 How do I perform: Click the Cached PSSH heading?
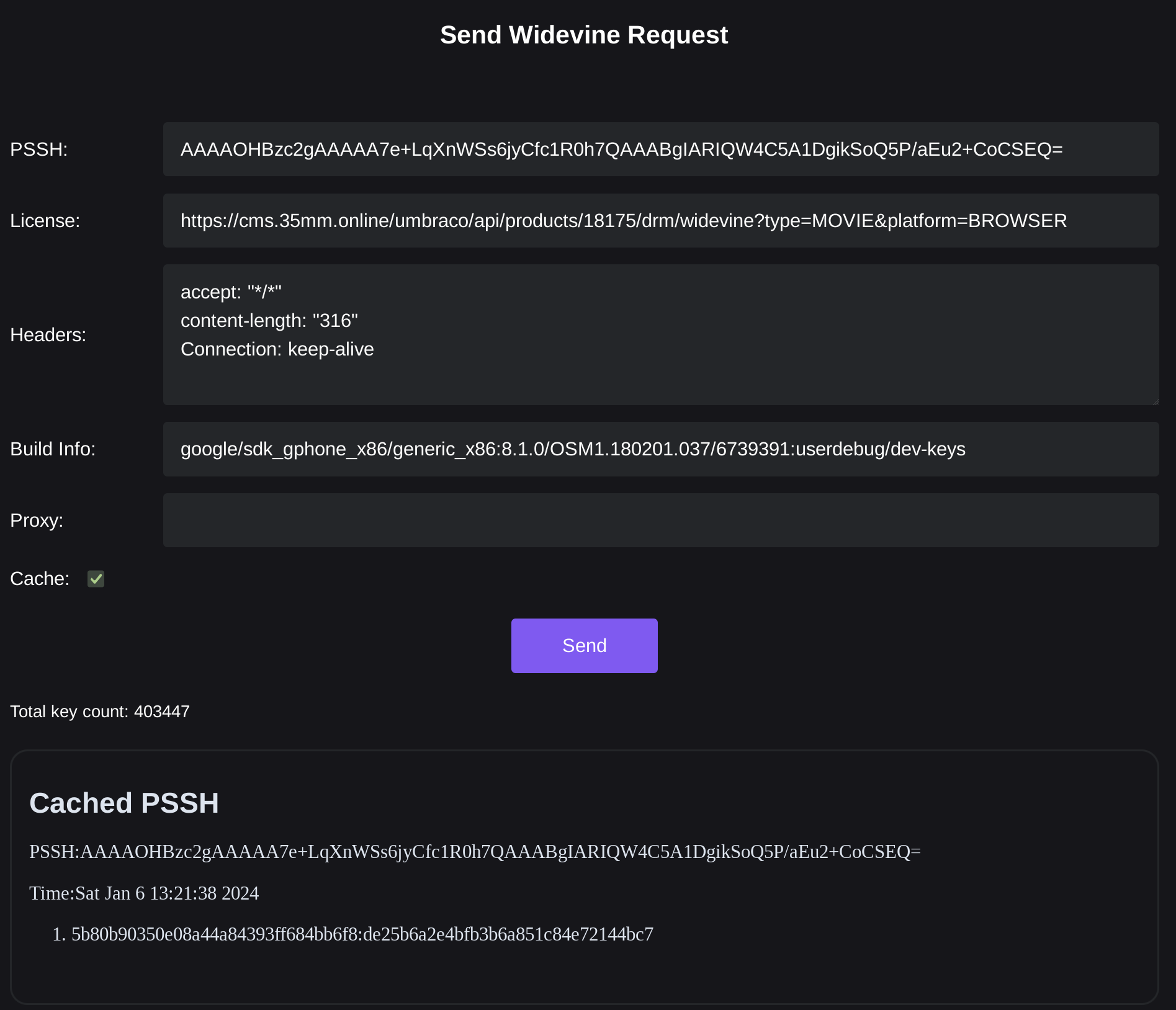124,803
